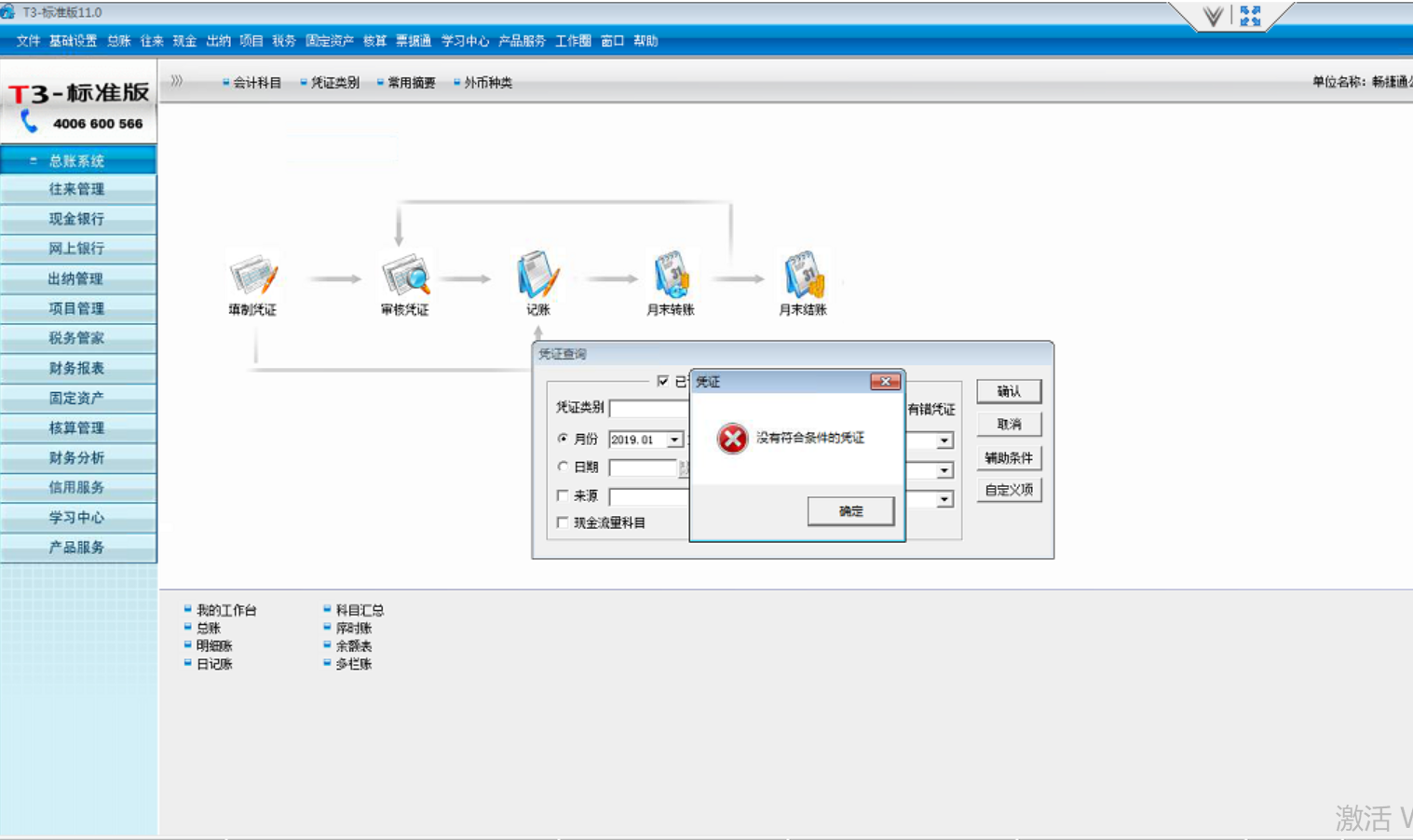Image resolution: width=1413 pixels, height=840 pixels.
Task: Open the 现金 menu
Action: [184, 41]
